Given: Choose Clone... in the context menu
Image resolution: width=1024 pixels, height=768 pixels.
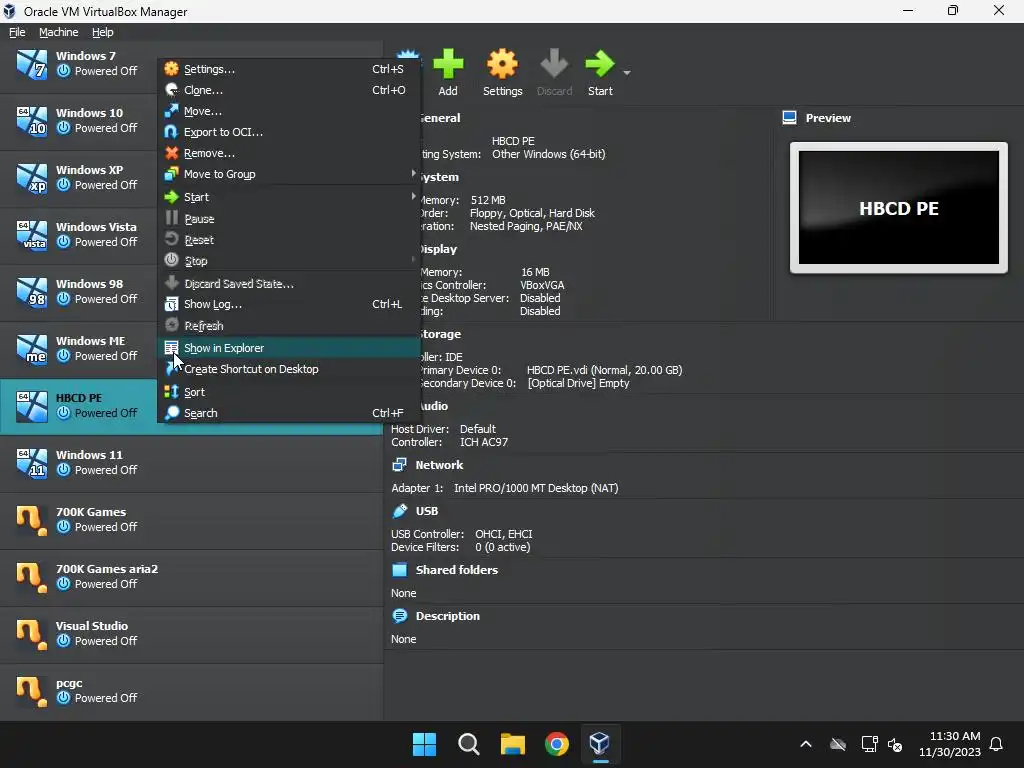Looking at the screenshot, I should pos(287,90).
